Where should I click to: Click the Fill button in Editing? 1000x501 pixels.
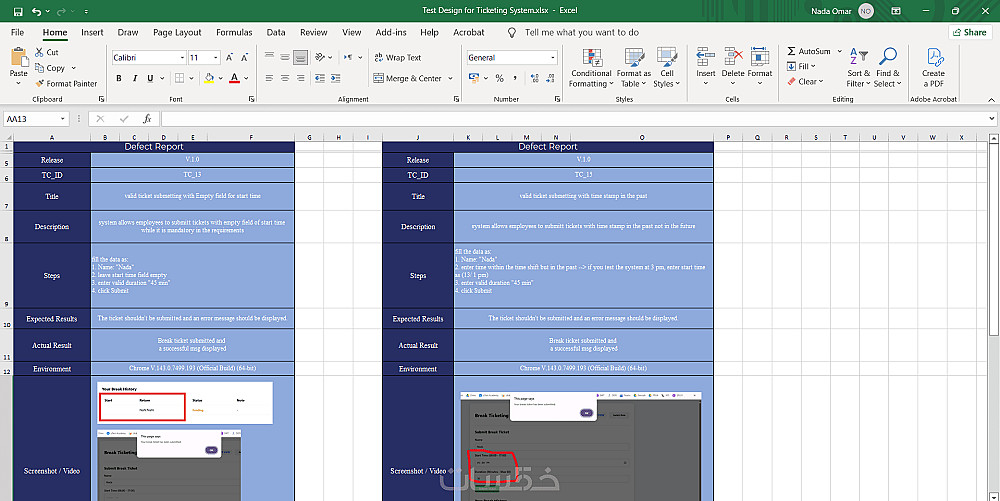pyautogui.click(x=801, y=66)
